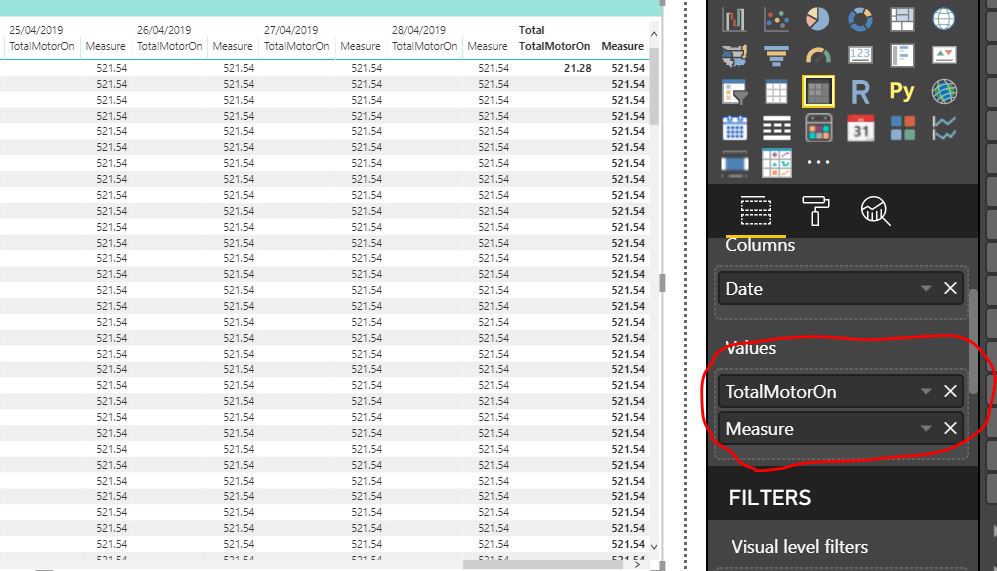997x571 pixels.
Task: Select the filled map visualization
Action: point(734,56)
